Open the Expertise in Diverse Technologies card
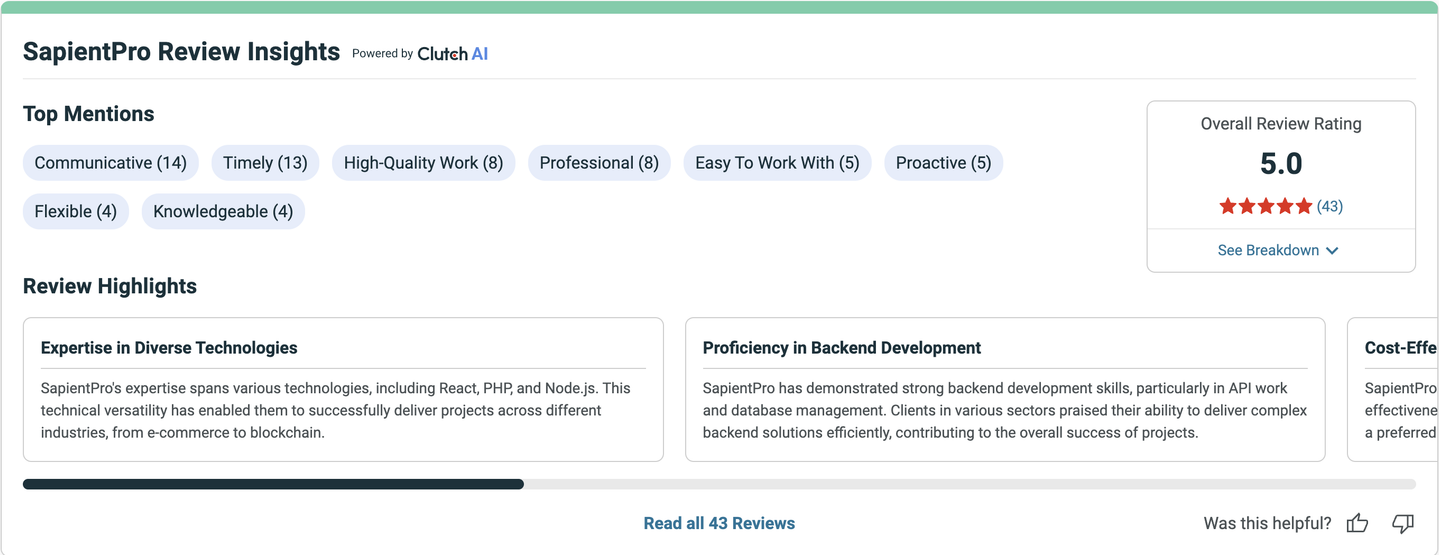 (x=343, y=389)
